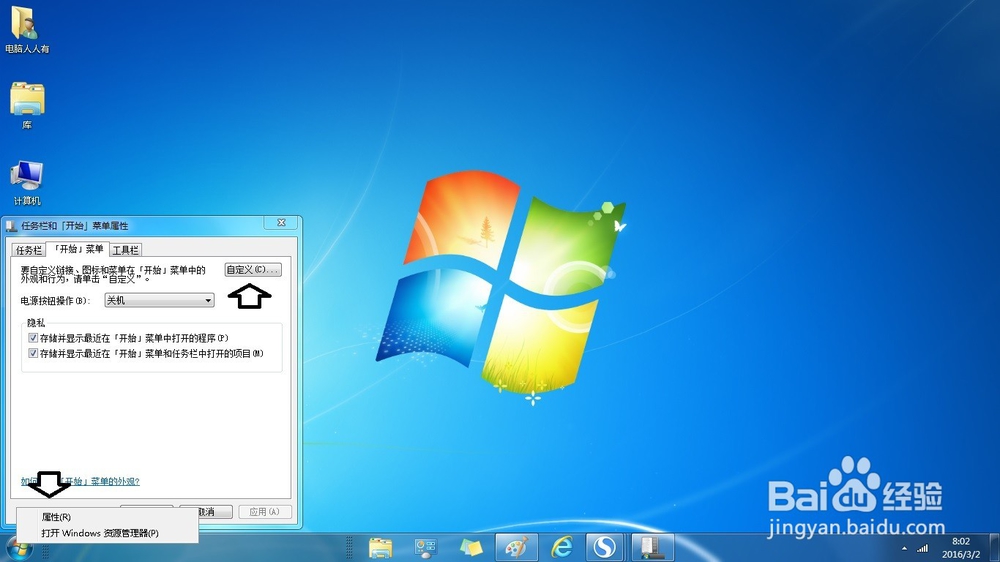Toggle 存储并显示最近打开的程序 checkbox

click(x=33, y=338)
